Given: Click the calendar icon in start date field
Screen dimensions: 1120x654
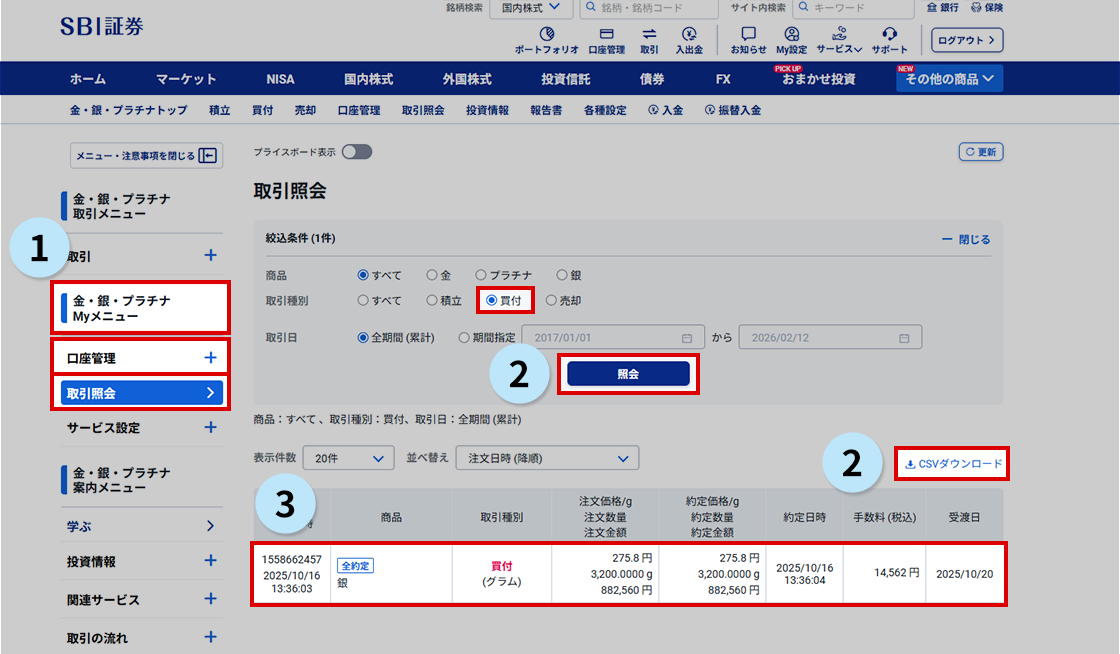Looking at the screenshot, I should point(687,338).
